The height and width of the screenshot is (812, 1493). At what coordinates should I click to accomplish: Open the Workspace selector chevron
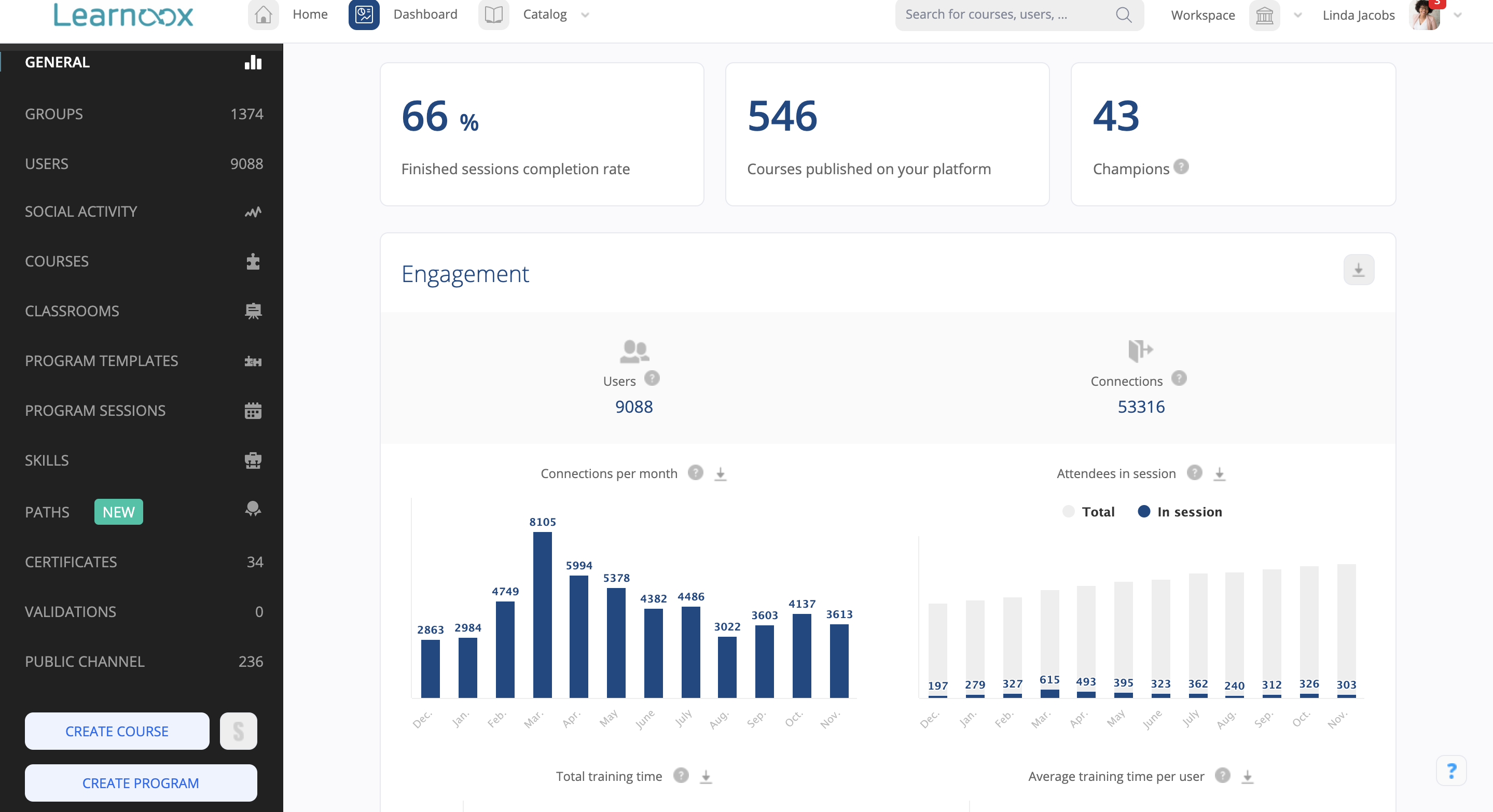(x=1297, y=15)
